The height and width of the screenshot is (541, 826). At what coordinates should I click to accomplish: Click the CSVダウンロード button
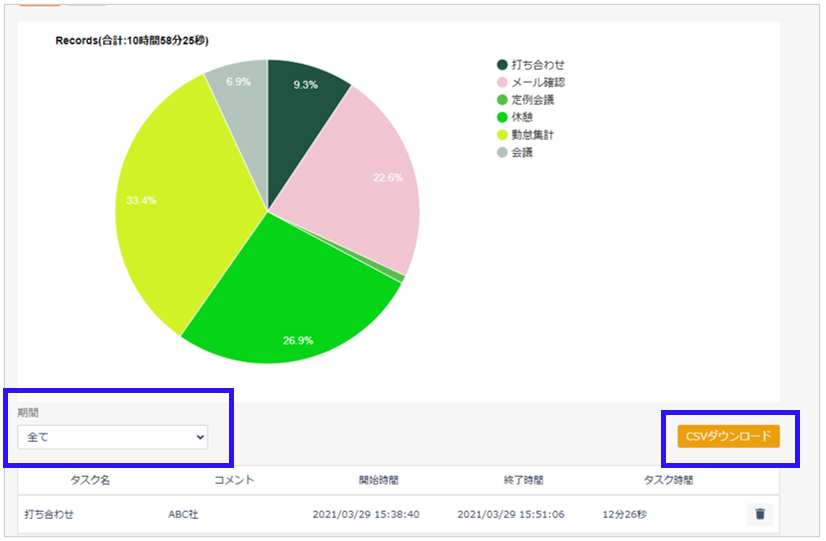pyautogui.click(x=728, y=436)
